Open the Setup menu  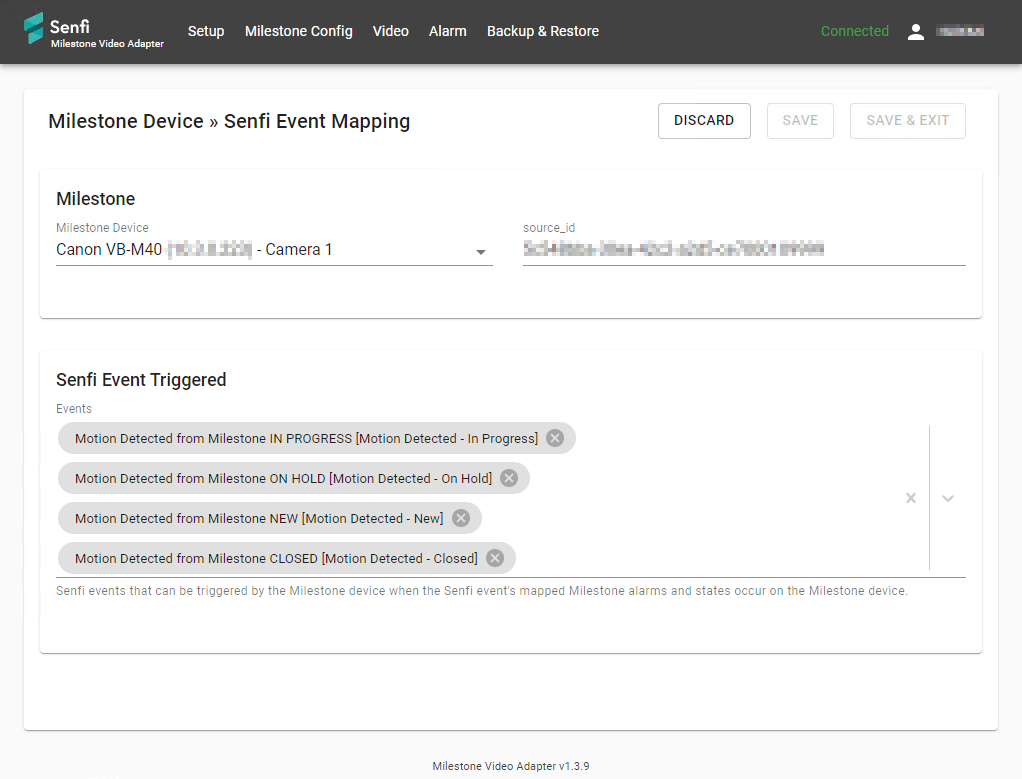(x=206, y=31)
